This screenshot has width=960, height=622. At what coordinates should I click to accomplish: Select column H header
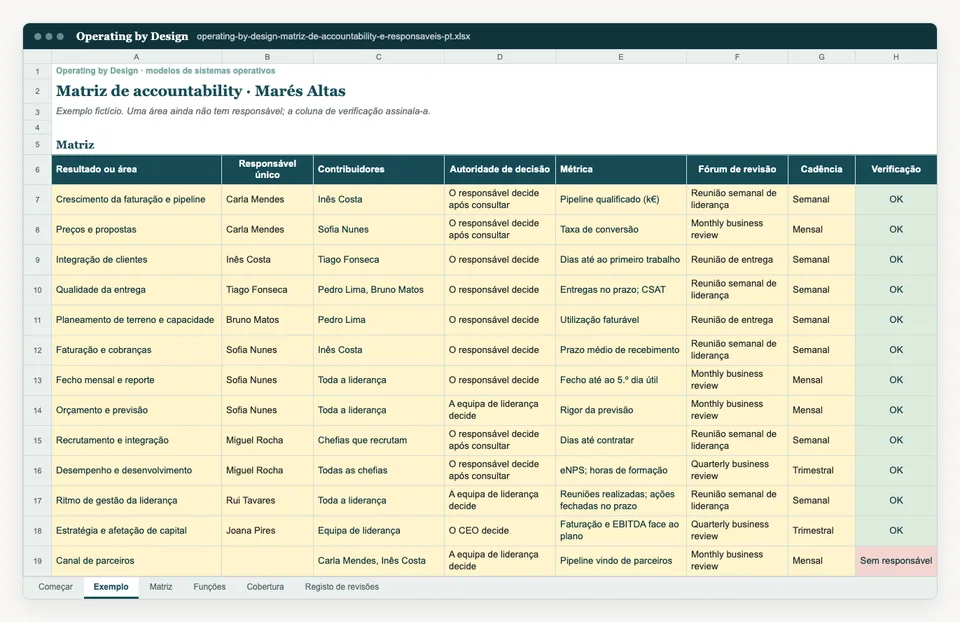tap(896, 57)
